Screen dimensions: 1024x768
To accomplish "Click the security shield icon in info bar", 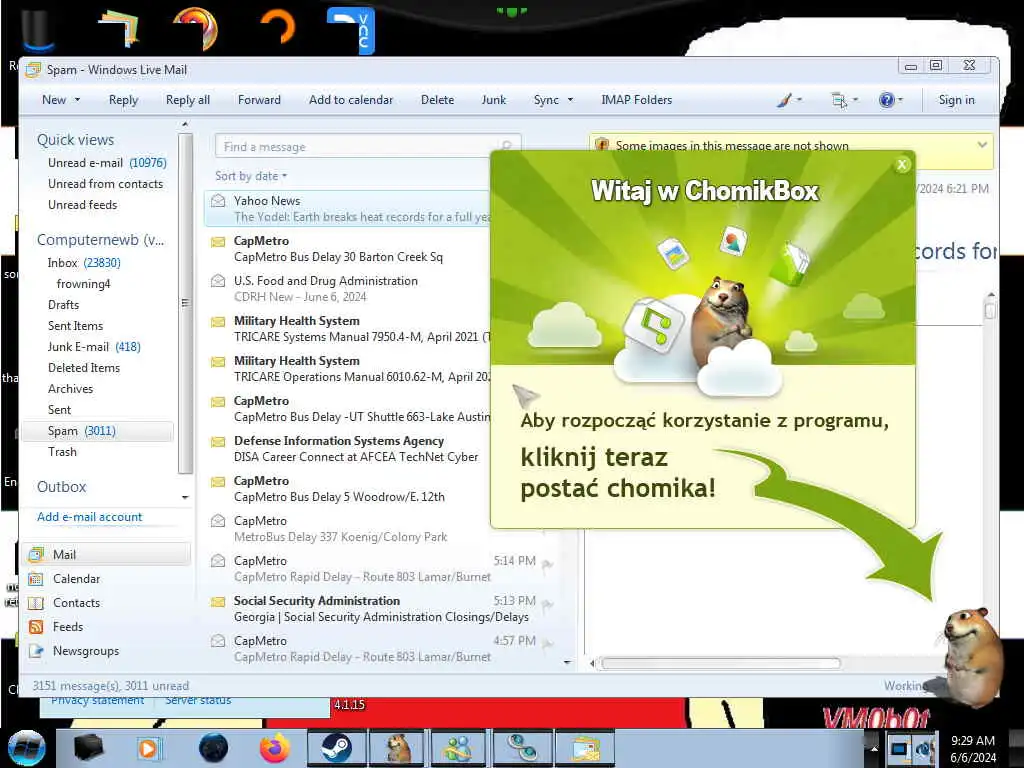I will coord(602,144).
